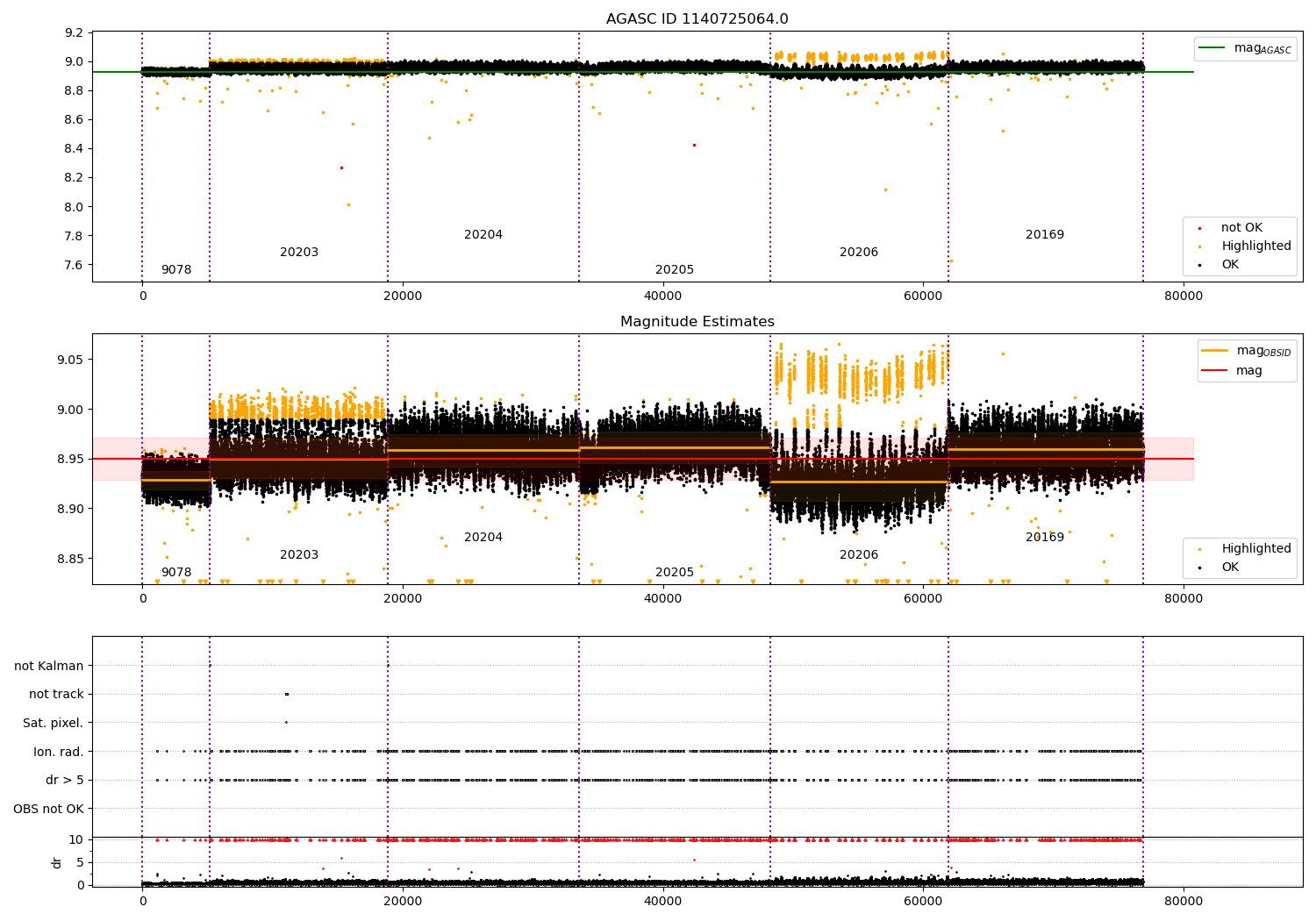Click the 'OBS not OK' row label
The image size is (1316, 921).
coord(48,809)
